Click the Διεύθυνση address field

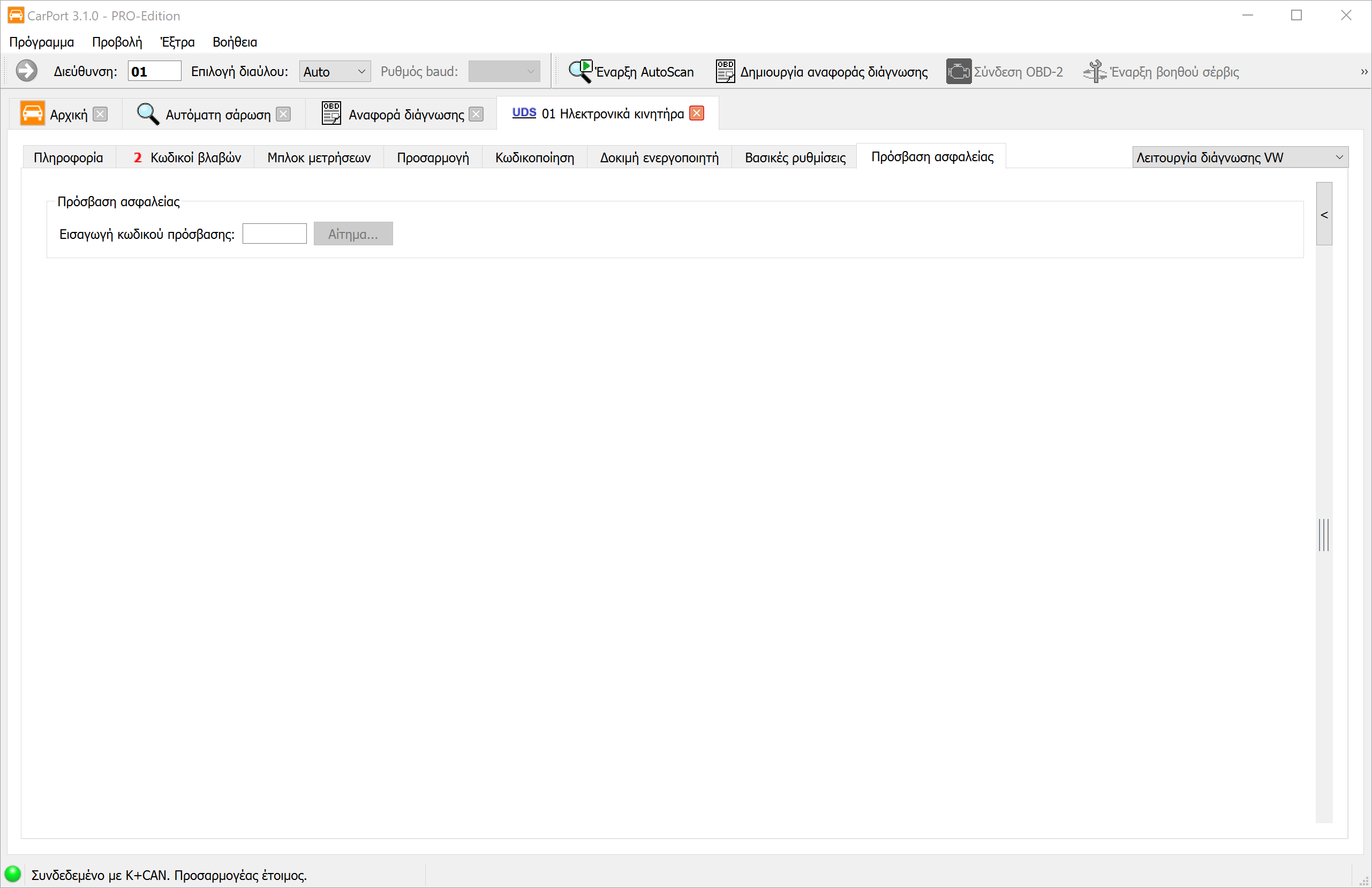click(154, 72)
